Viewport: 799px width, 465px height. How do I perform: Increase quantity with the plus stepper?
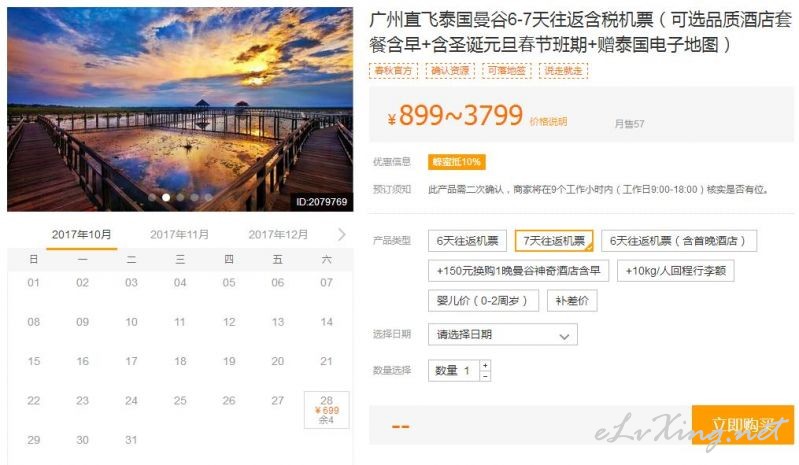pyautogui.click(x=485, y=366)
